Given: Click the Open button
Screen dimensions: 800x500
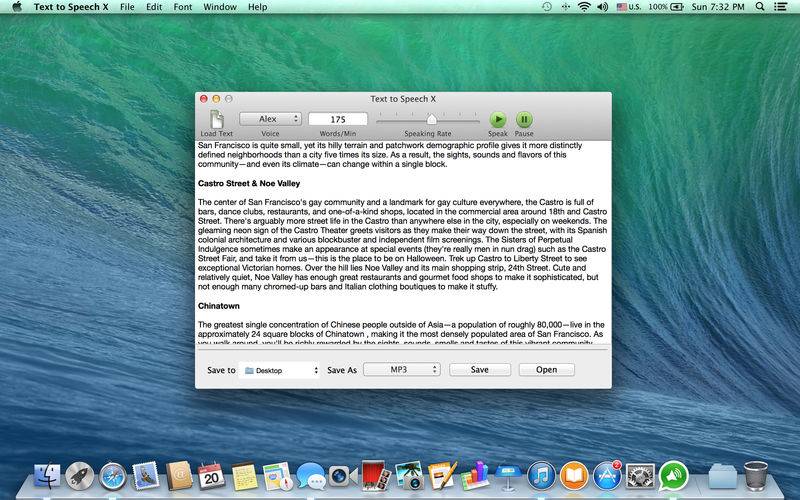Looking at the screenshot, I should 546,369.
